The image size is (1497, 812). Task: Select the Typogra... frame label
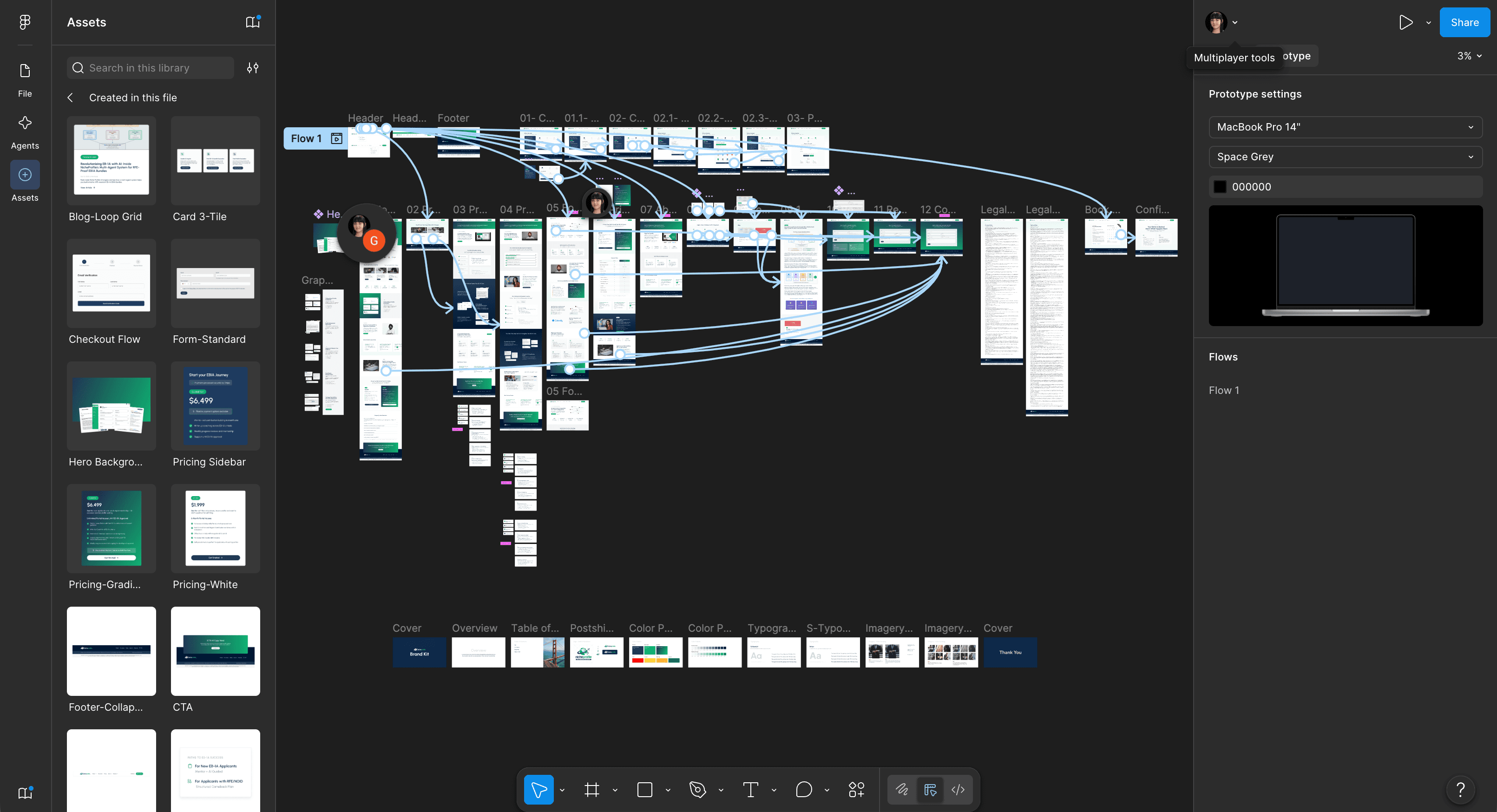coord(772,628)
